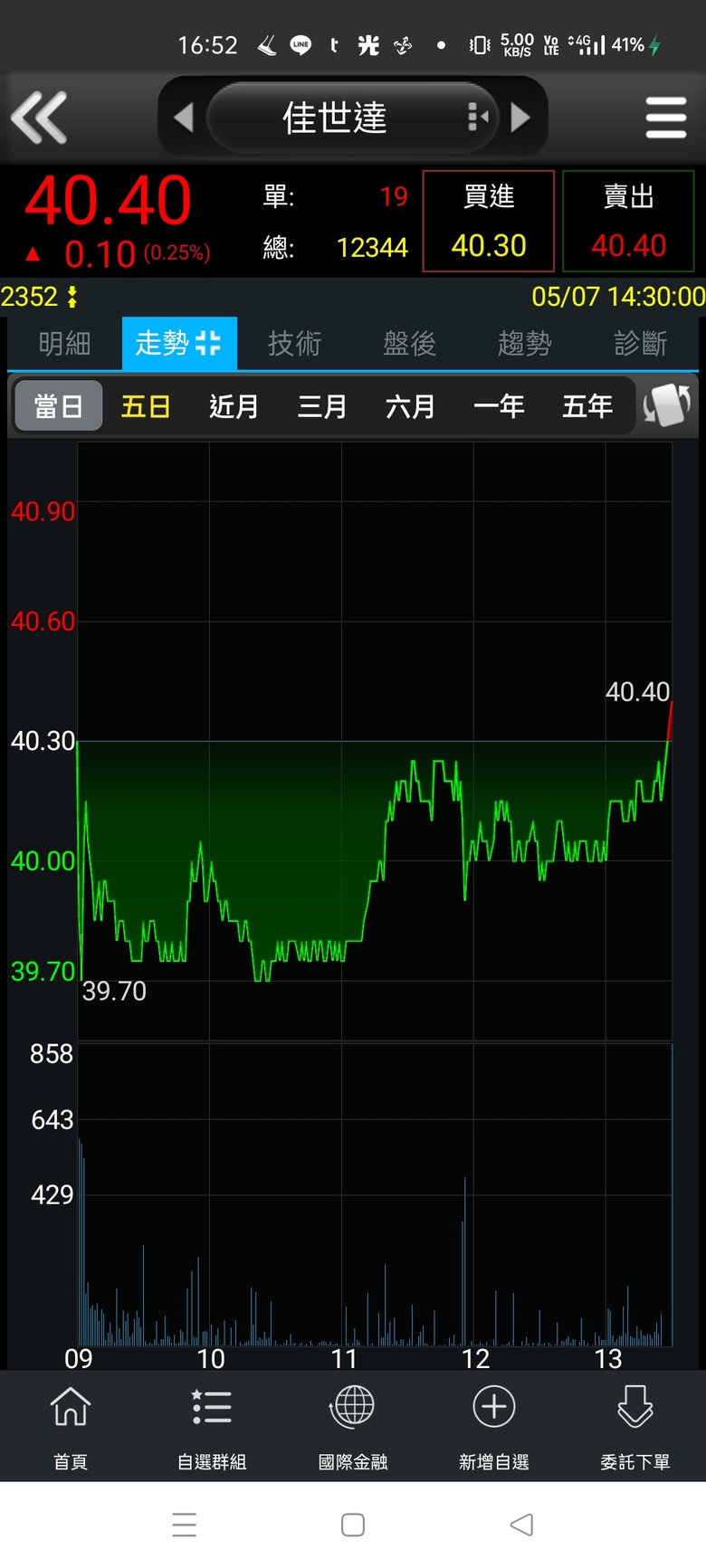Tap the 858 volume axis label
The width and height of the screenshot is (706, 1568).
(52, 1054)
